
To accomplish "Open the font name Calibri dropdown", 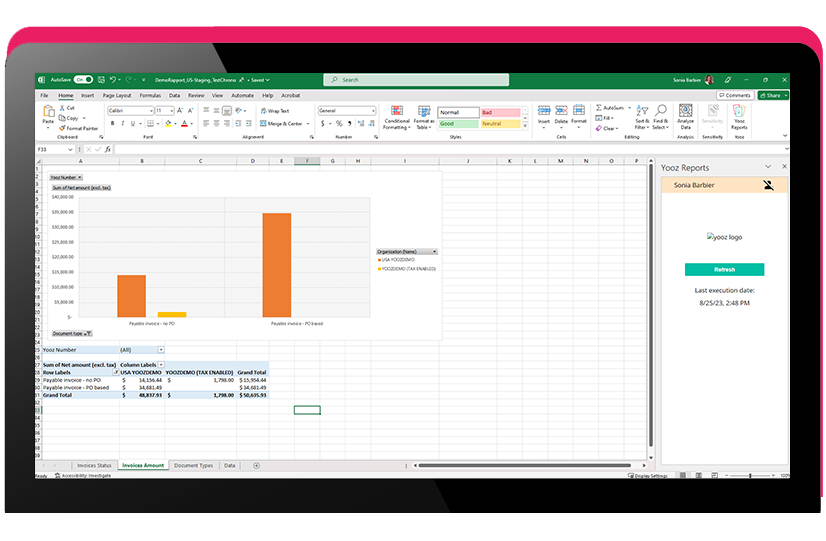I will coord(151,111).
